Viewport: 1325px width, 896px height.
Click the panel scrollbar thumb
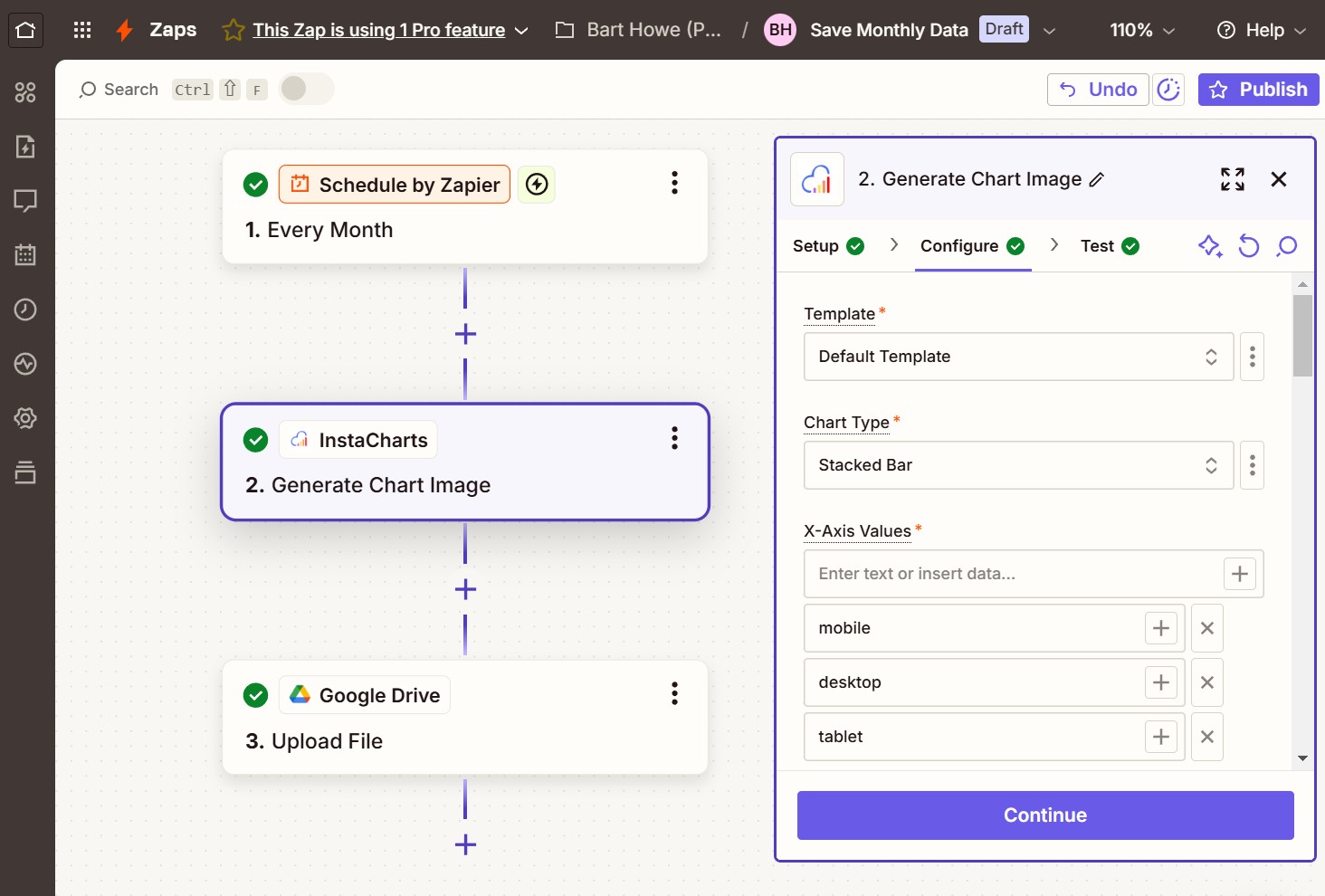click(1302, 335)
